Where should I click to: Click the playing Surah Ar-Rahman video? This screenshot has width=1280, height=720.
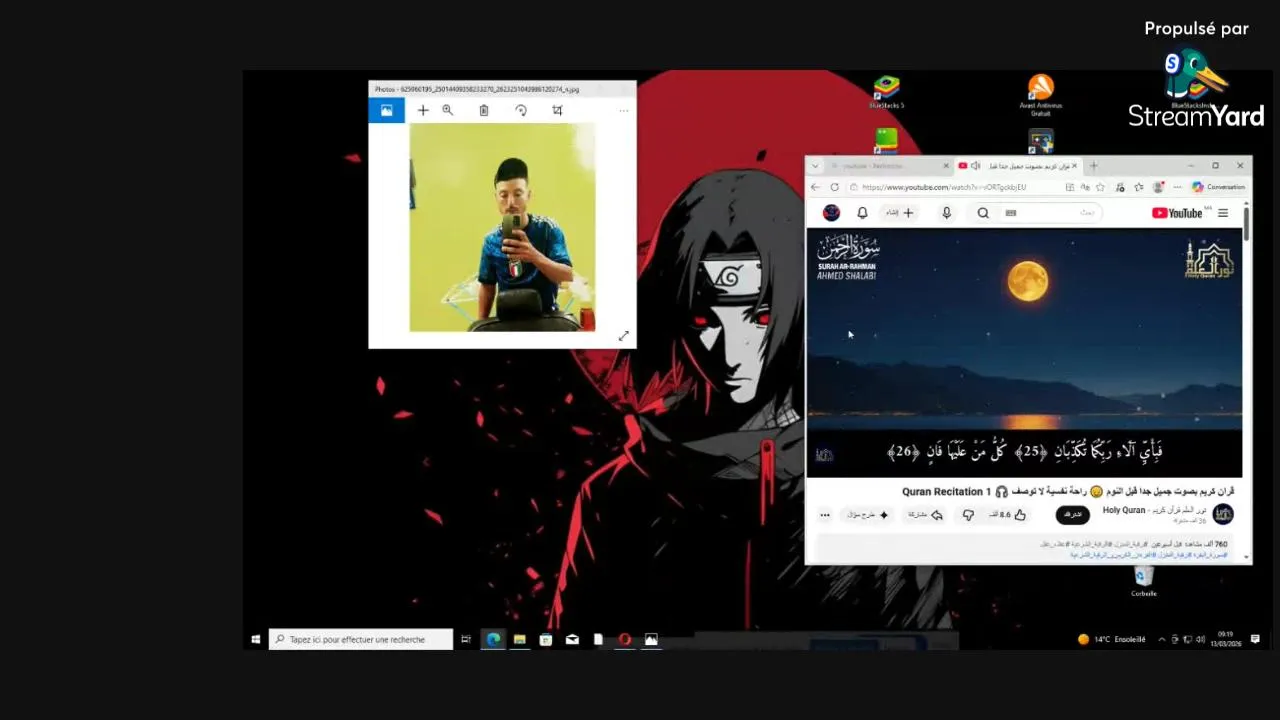[x=1024, y=352]
